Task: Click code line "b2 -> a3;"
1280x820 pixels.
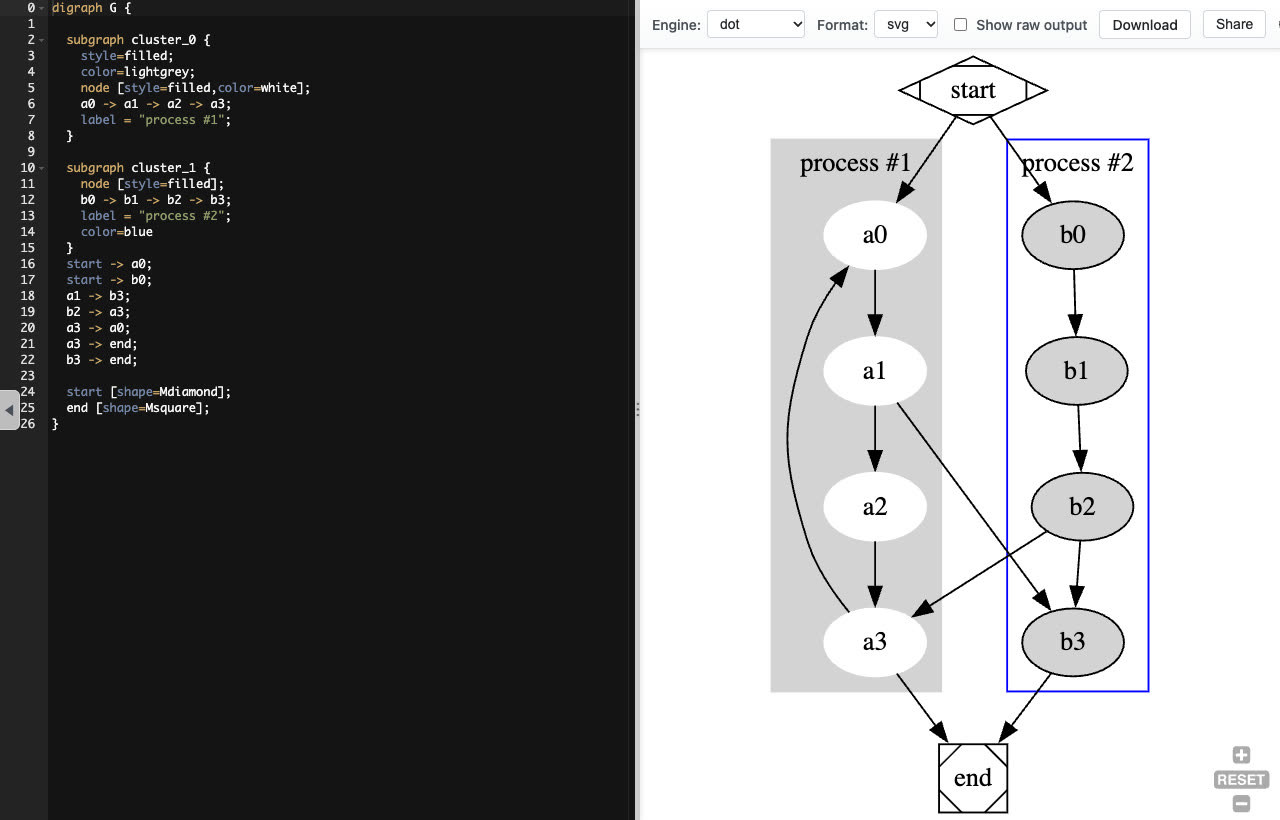Action: pos(99,312)
